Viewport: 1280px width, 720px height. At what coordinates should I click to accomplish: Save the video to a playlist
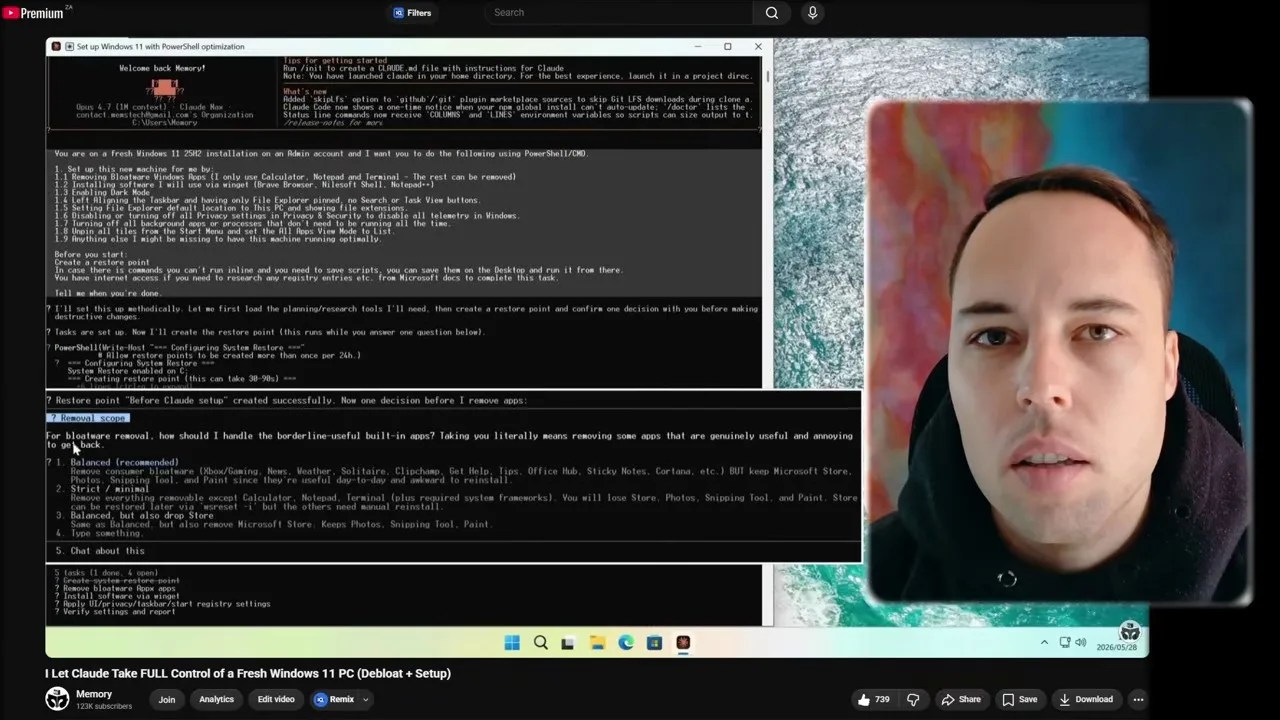(1019, 700)
